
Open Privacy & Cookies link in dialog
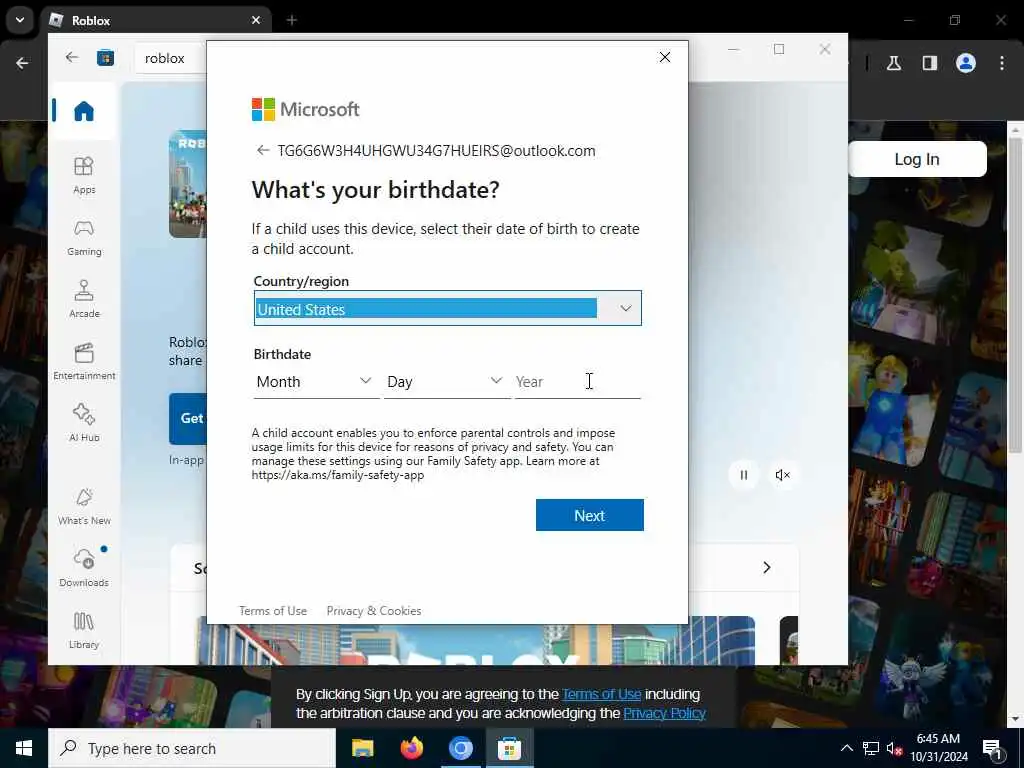(374, 611)
